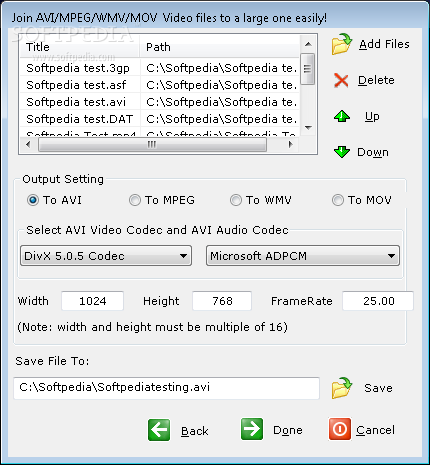430x465 pixels.
Task: Choose the To WMV output option
Action: pyautogui.click(x=236, y=200)
